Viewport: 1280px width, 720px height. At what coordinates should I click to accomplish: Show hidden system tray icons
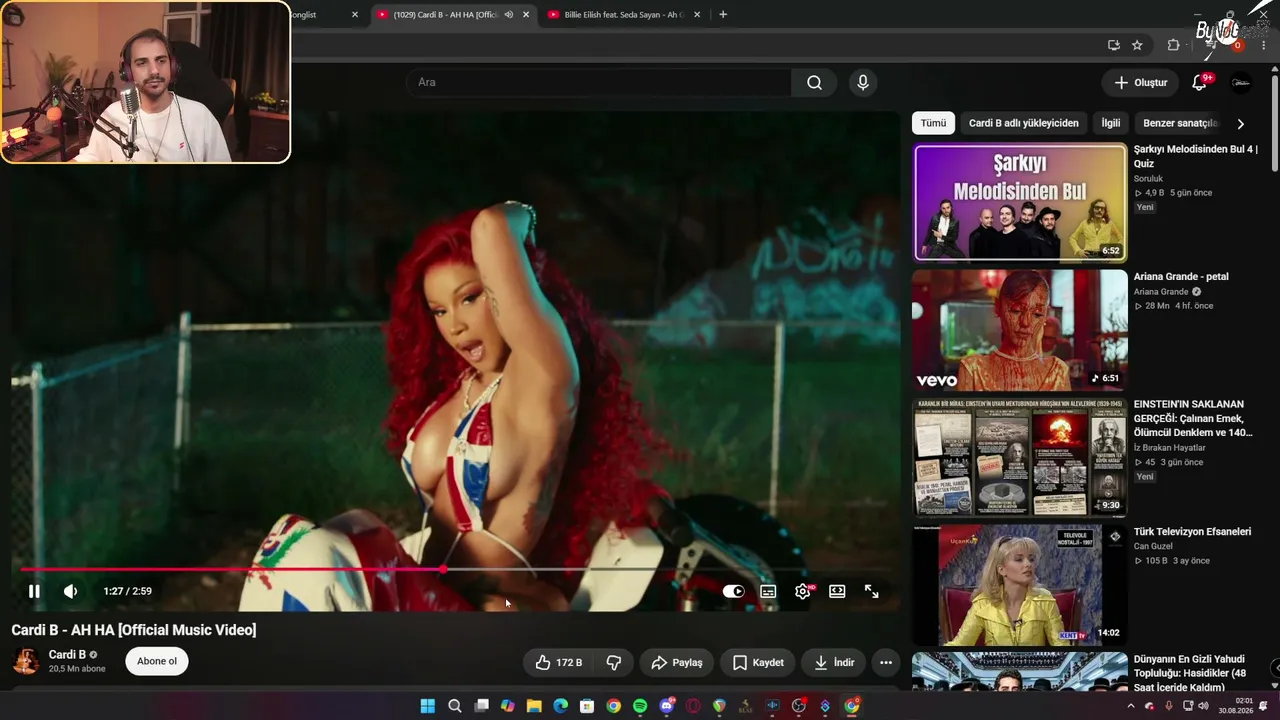point(1131,706)
